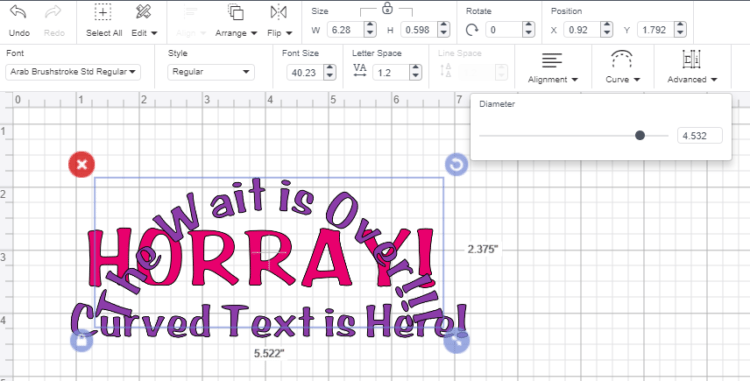Click the Letter Space field 1.2
Image resolution: width=750 pixels, height=381 pixels.
[390, 73]
